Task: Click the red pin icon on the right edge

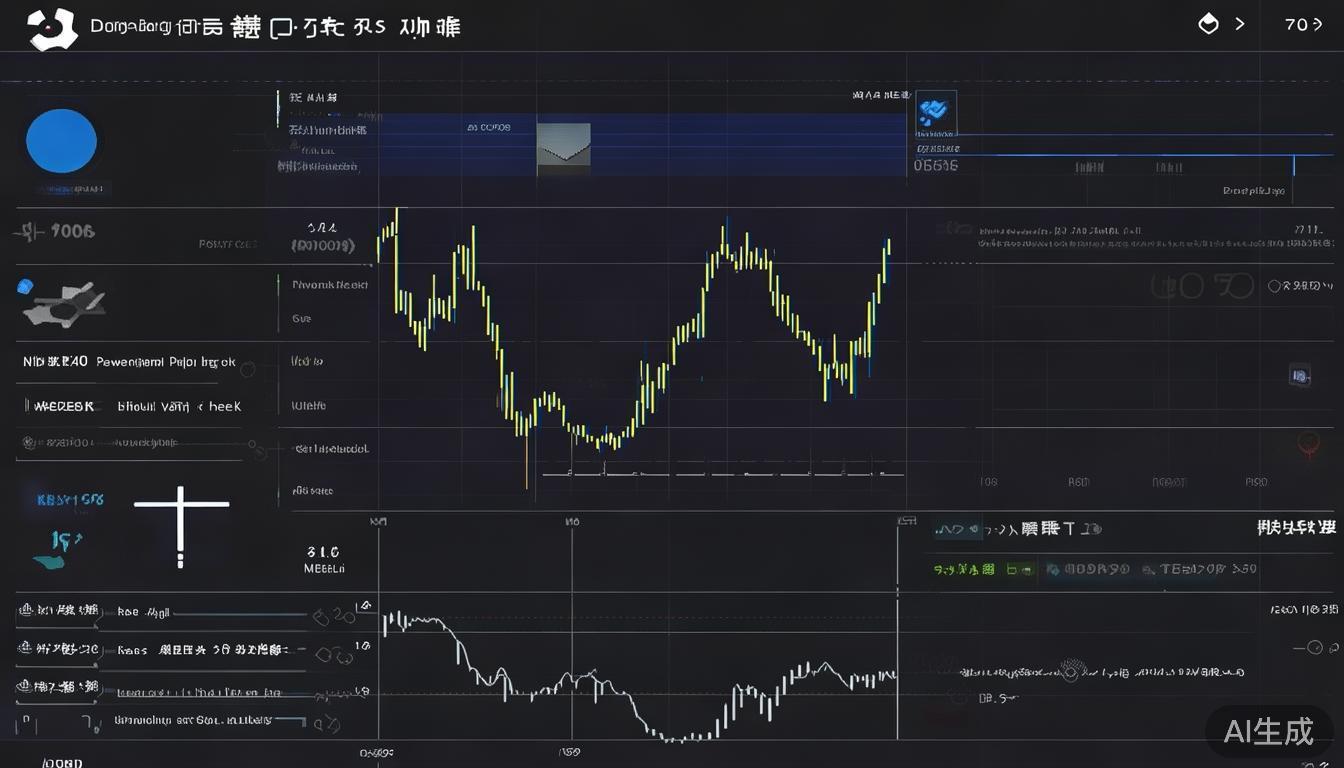Action: [x=1308, y=446]
